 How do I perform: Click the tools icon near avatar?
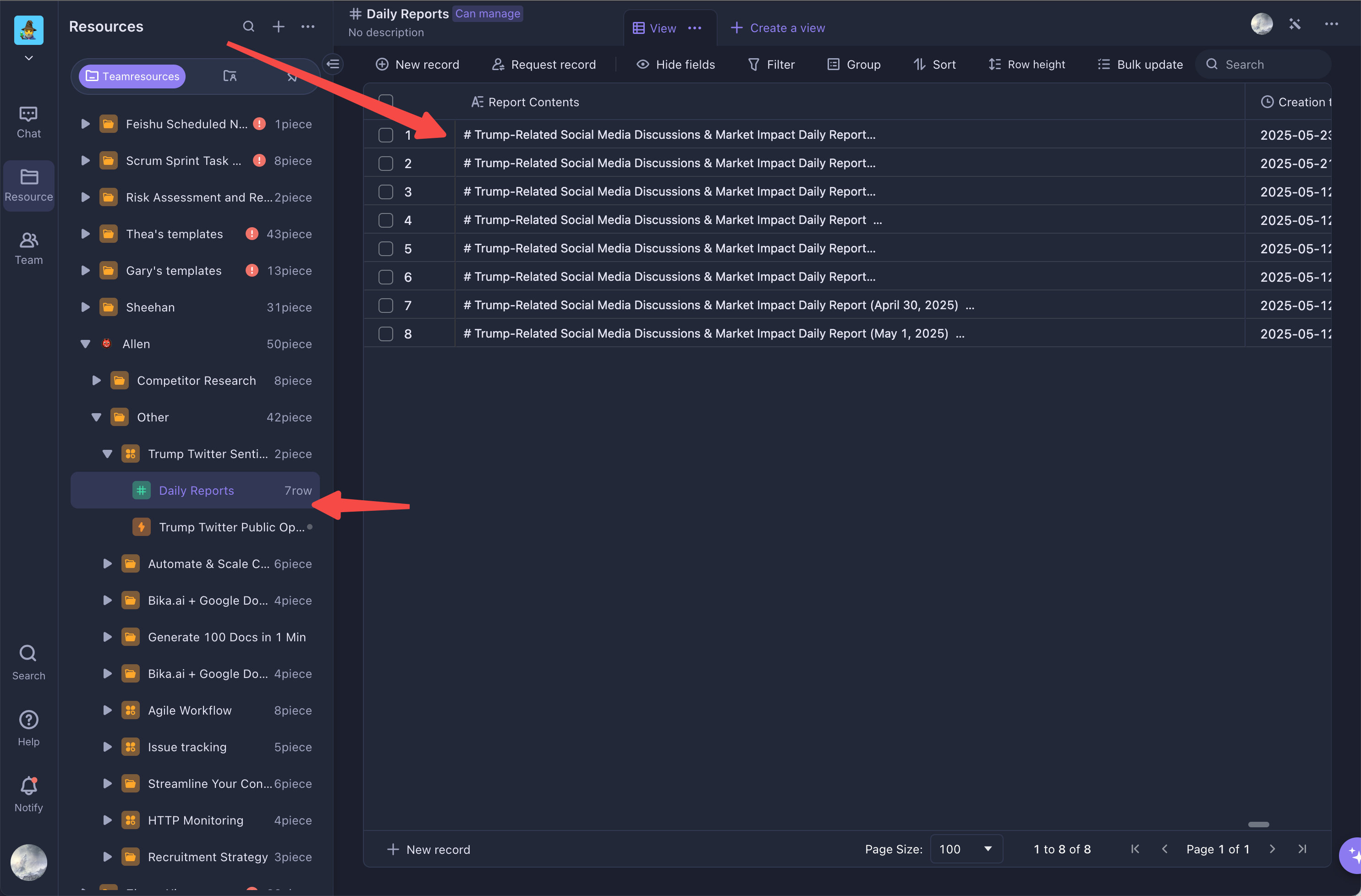point(1295,24)
